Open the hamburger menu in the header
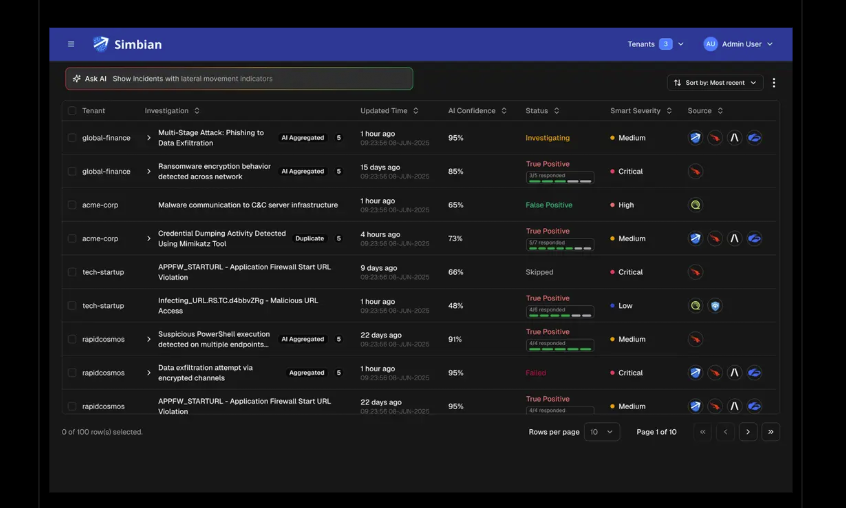Viewport: 846px width, 508px height. click(71, 44)
